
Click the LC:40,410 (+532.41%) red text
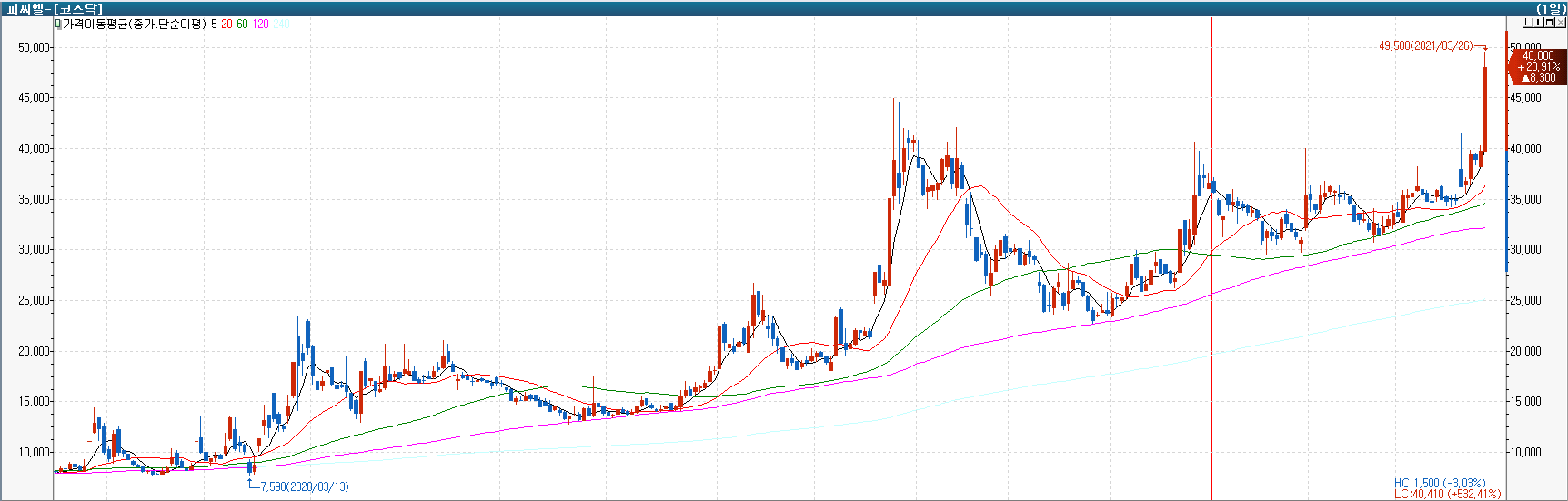pyautogui.click(x=1446, y=495)
